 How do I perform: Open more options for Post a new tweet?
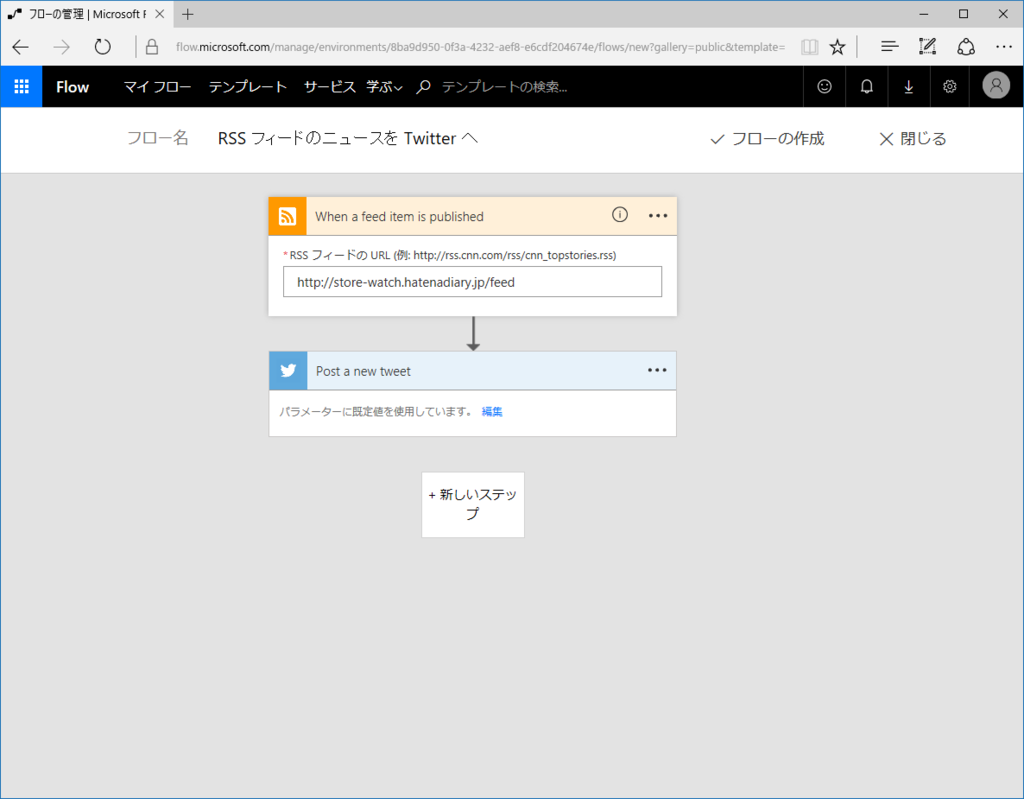pyautogui.click(x=657, y=370)
